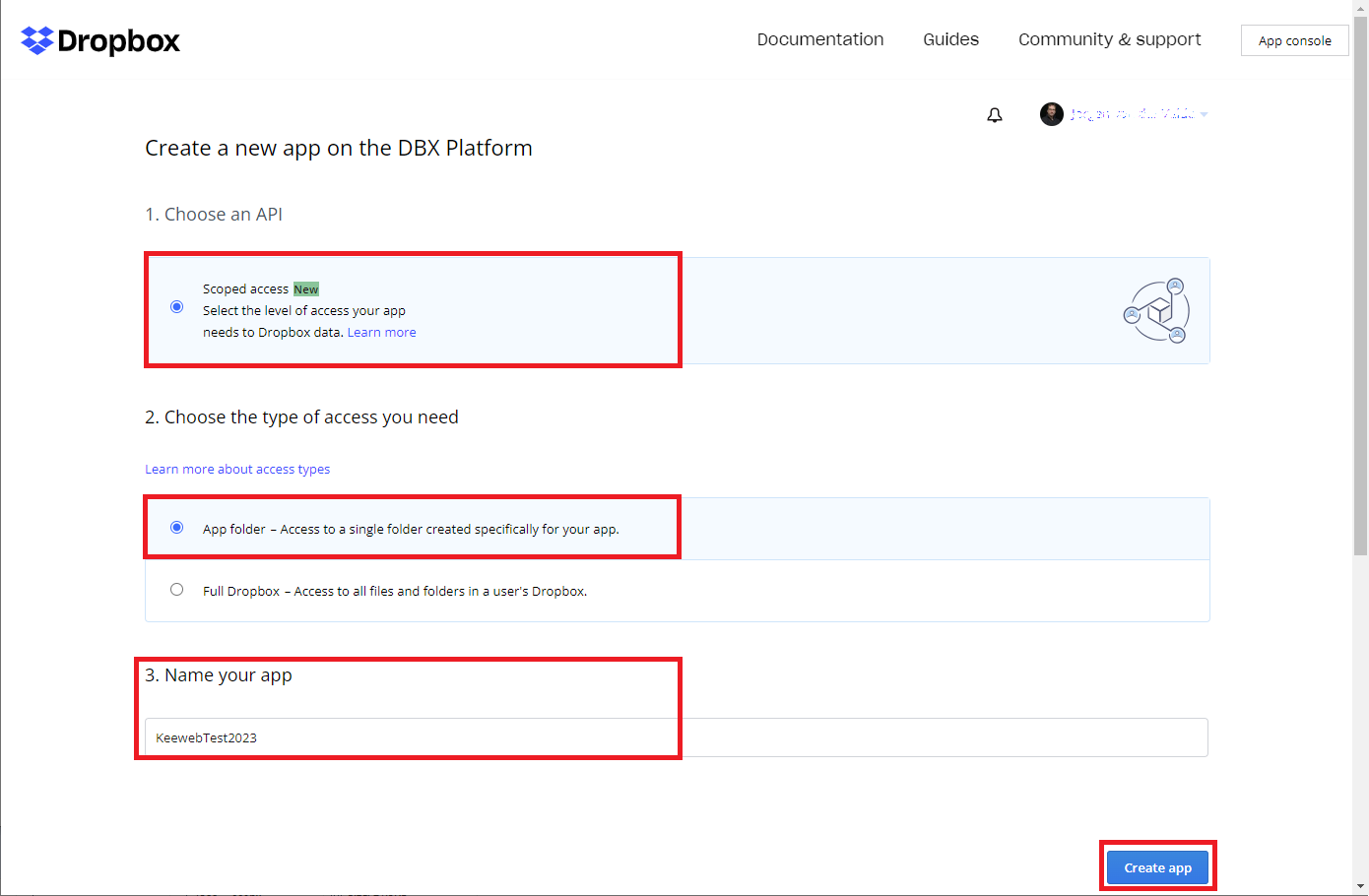Click the page vertical scrollbar thumb
The height and width of the screenshot is (896, 1369).
coord(1360,286)
